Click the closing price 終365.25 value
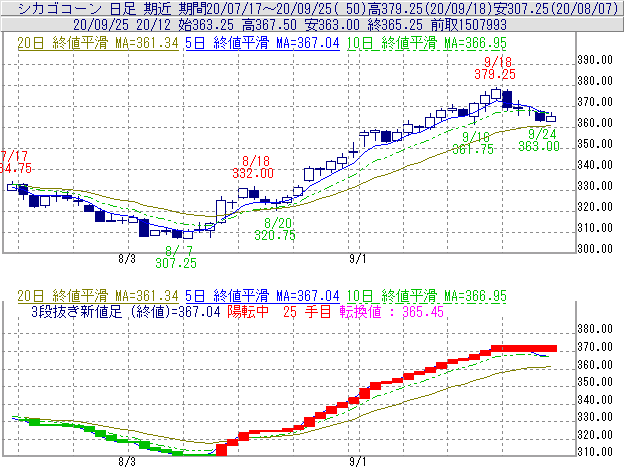The width and height of the screenshot is (624, 474). pos(395,25)
